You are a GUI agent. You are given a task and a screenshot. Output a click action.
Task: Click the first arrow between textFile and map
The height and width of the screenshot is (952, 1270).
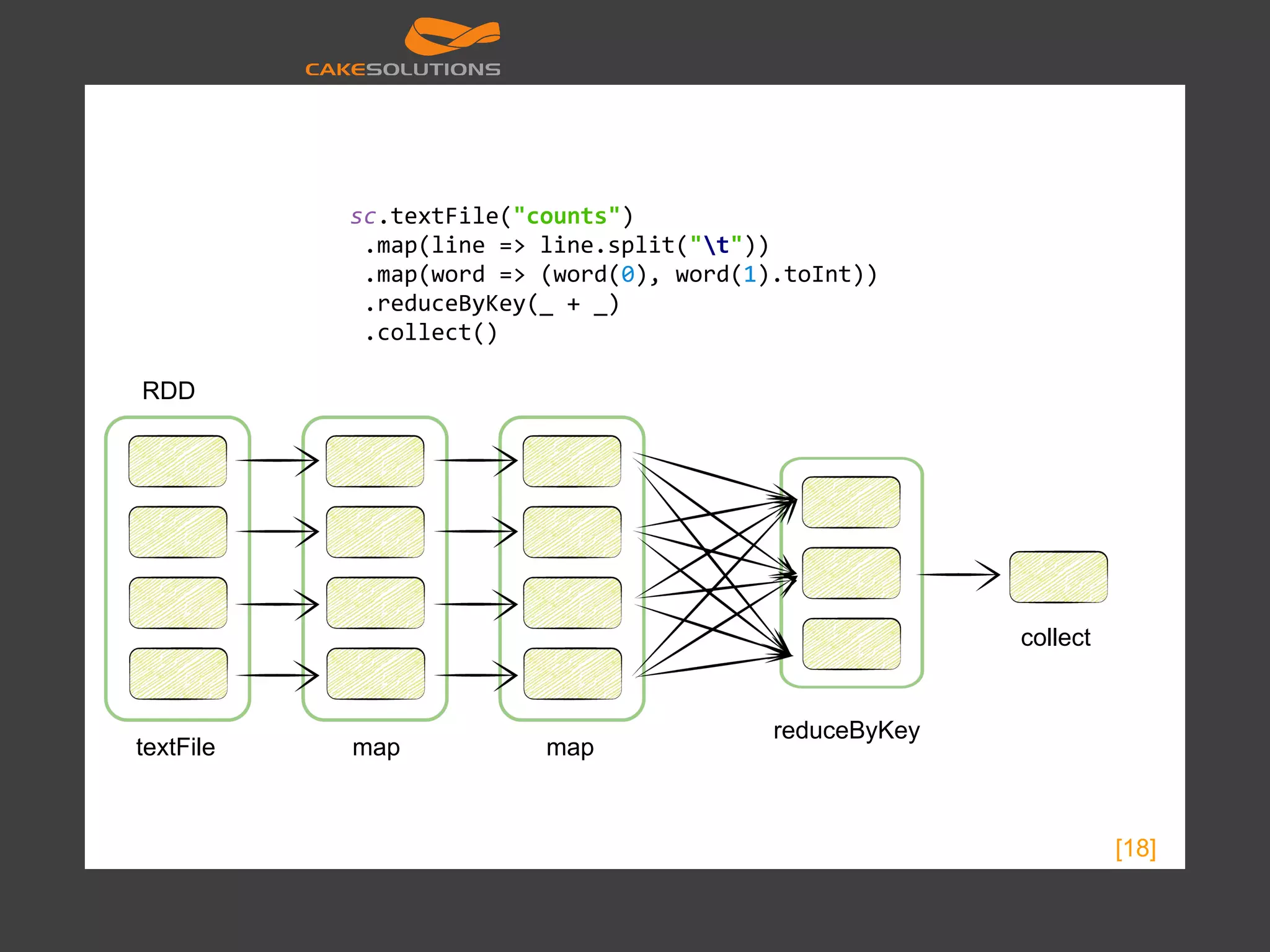tap(277, 461)
